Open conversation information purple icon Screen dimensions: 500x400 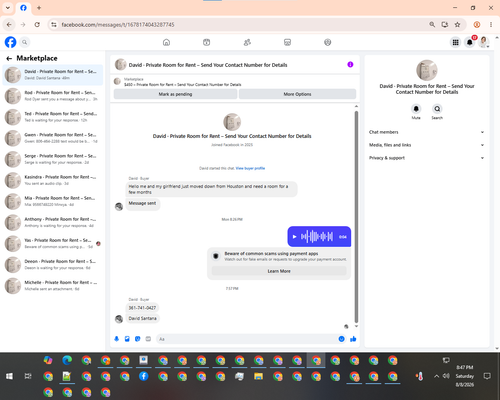(350, 65)
